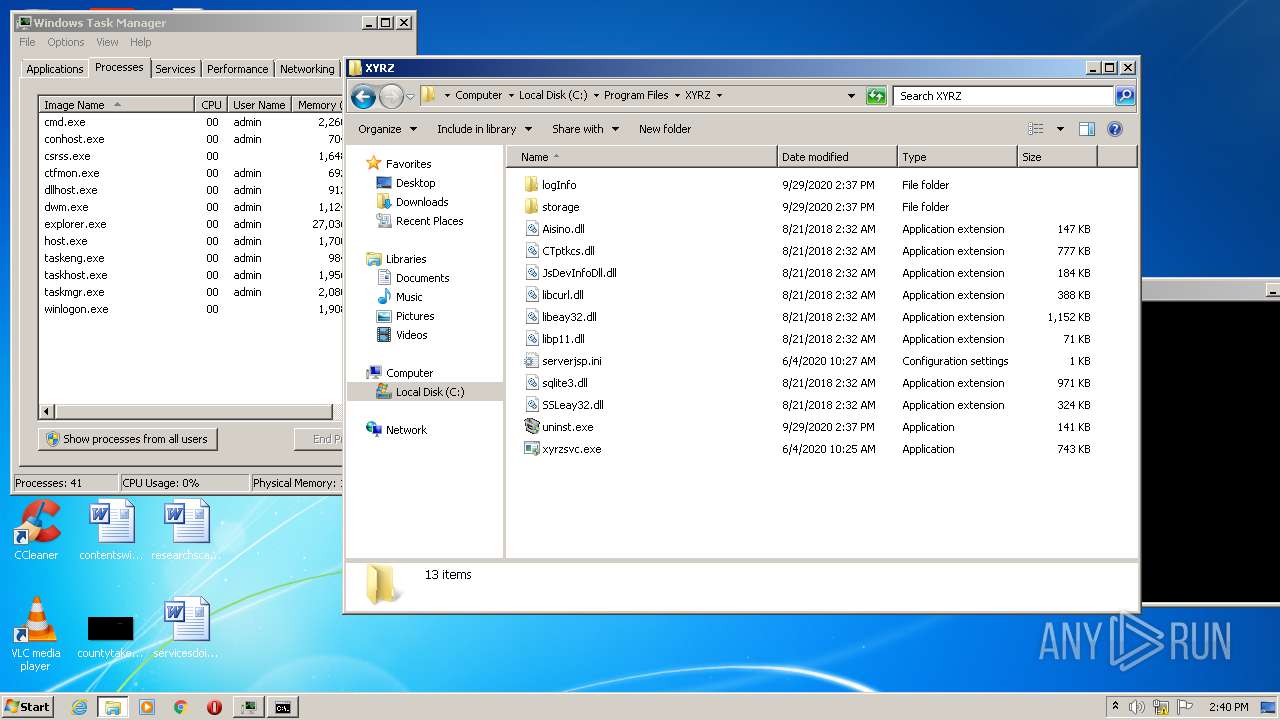Viewport: 1280px width, 720px height.
Task: Sort files by Date modified column
Action: click(x=837, y=157)
